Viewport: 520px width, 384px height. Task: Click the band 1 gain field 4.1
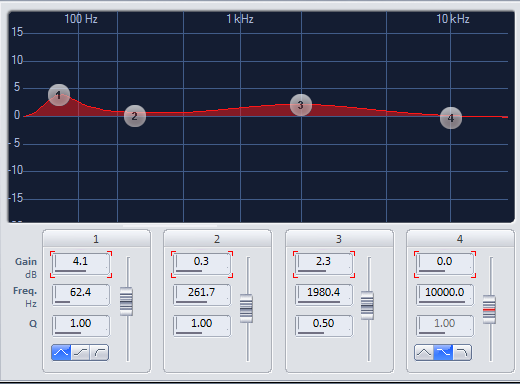click(81, 264)
